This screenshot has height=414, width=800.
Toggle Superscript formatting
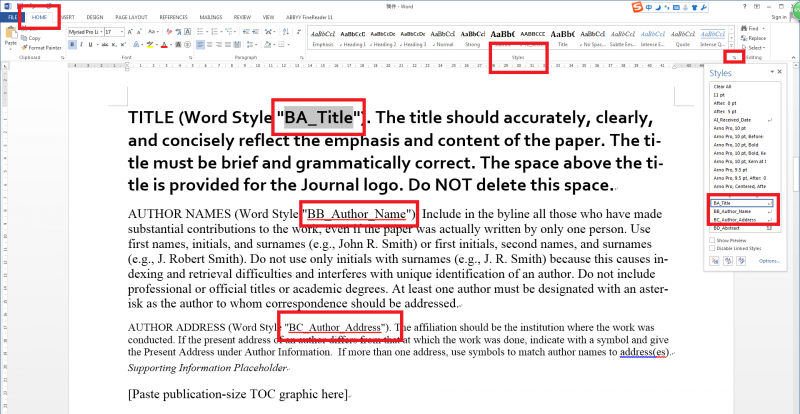tap(122, 44)
